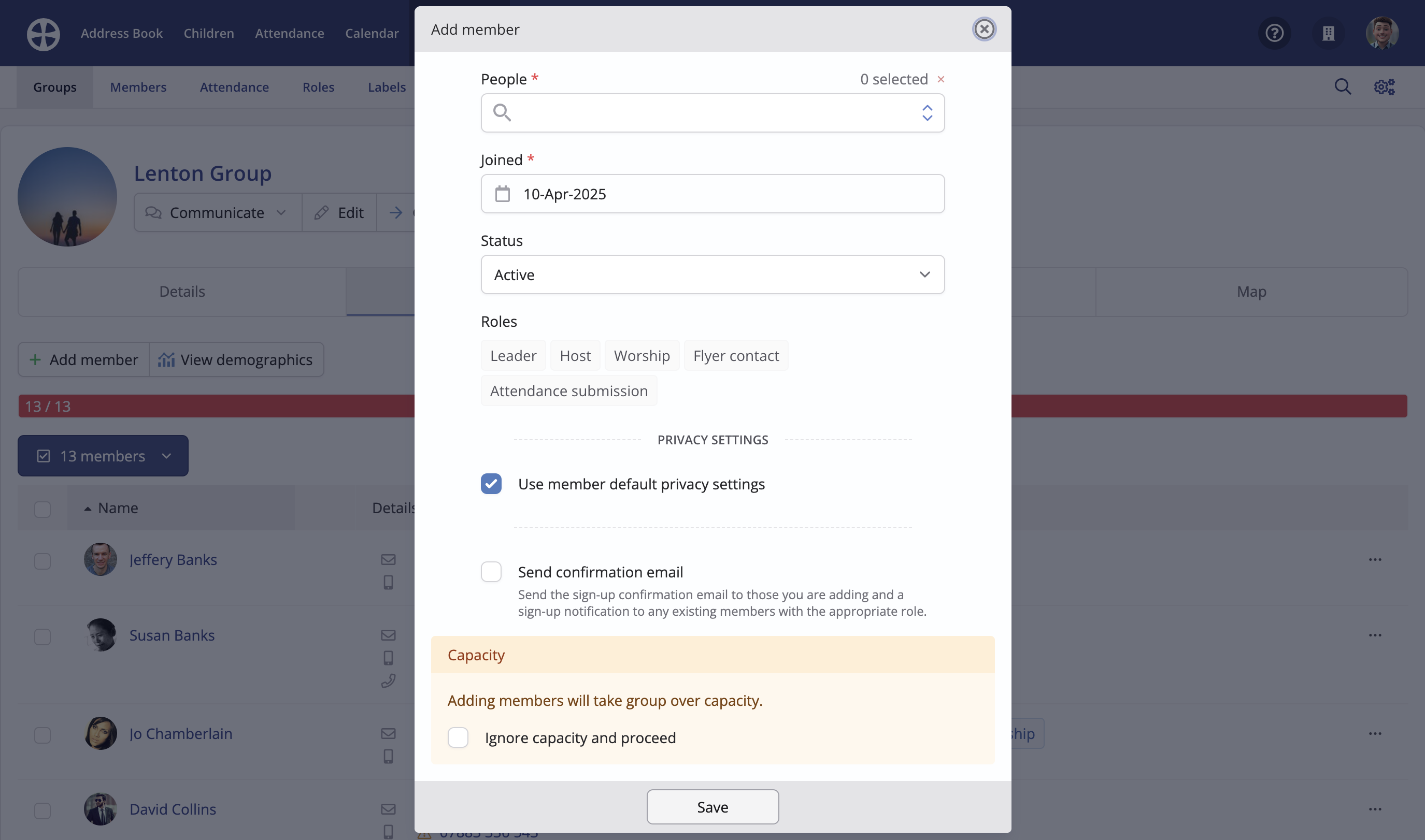Click the help question mark icon
This screenshot has width=1425, height=840.
pos(1274,33)
